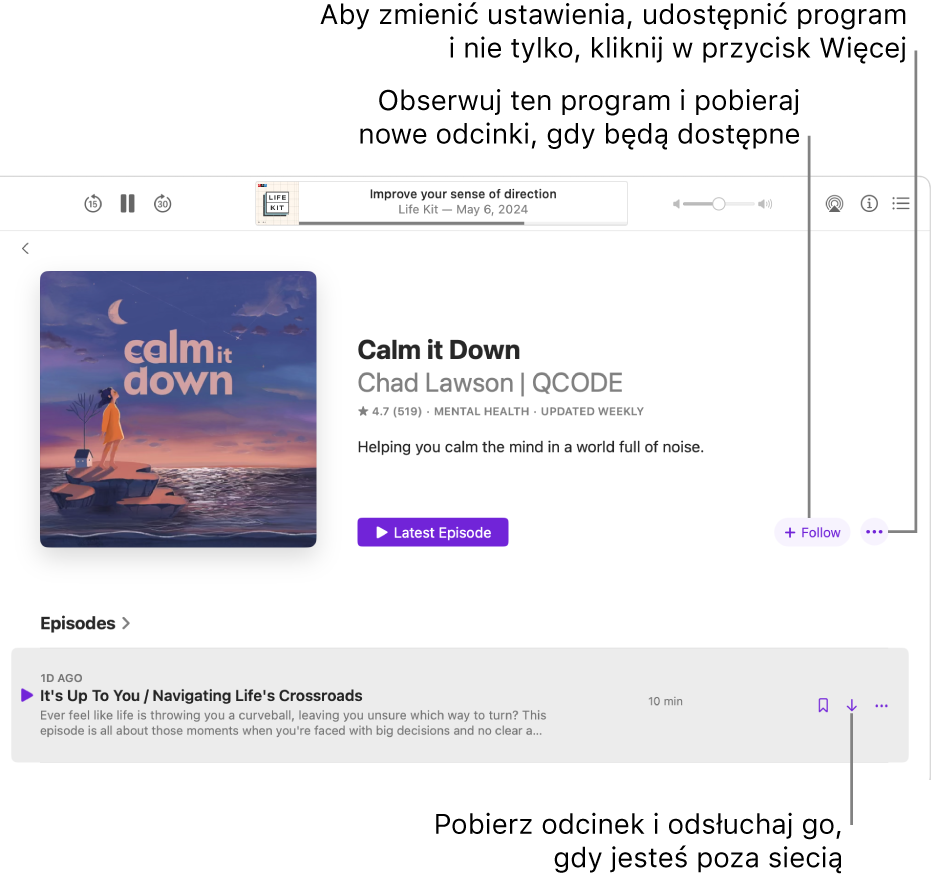The width and height of the screenshot is (934, 880).
Task: Click the episode playback progress bar
Action: [x=463, y=223]
